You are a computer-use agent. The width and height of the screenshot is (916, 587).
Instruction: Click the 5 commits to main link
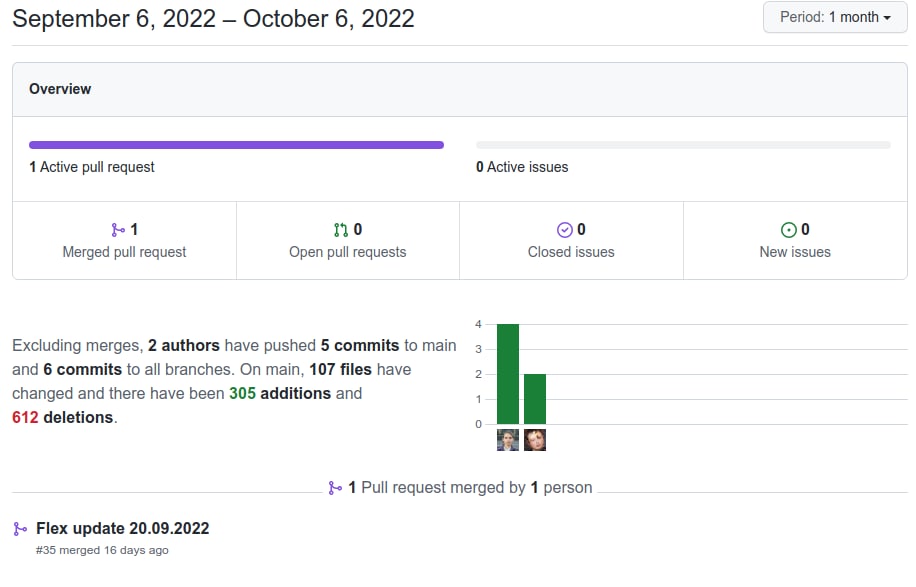[x=360, y=345]
